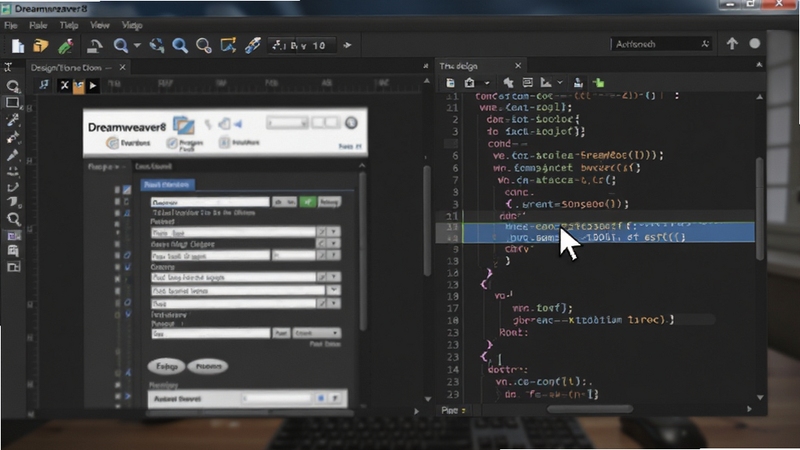The height and width of the screenshot is (450, 800).
Task: Click the yellow frame with arrow icon
Action: 228,45
